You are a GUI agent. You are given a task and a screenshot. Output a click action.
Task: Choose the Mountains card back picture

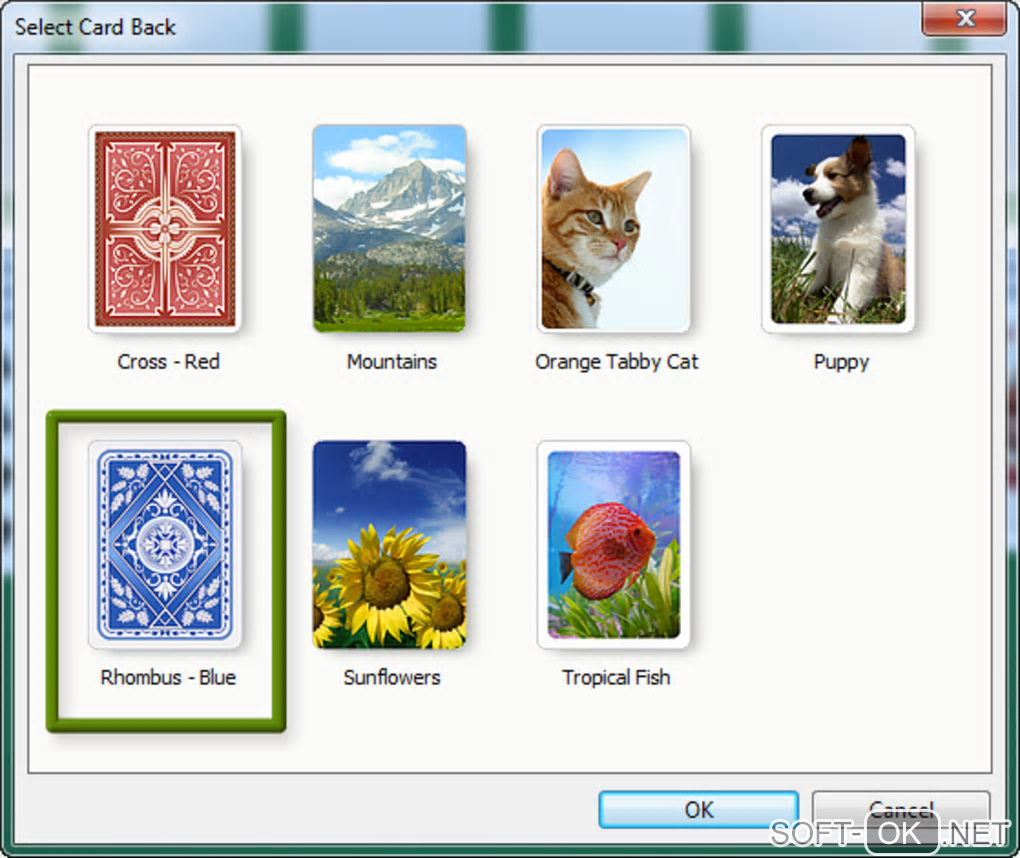pos(390,229)
